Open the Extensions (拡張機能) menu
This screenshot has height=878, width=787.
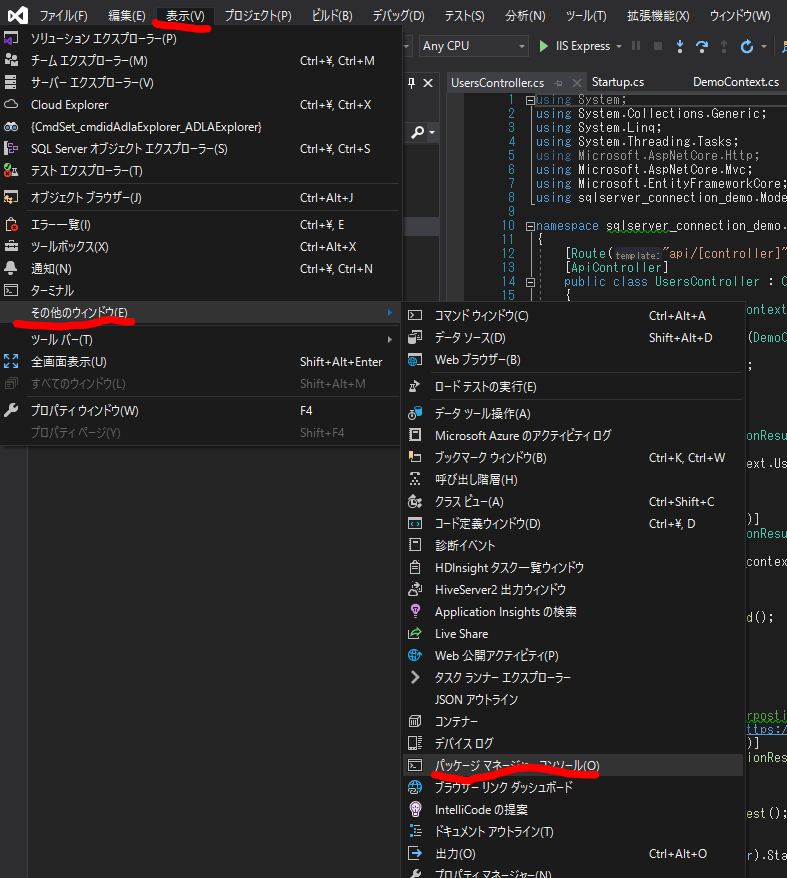[658, 16]
